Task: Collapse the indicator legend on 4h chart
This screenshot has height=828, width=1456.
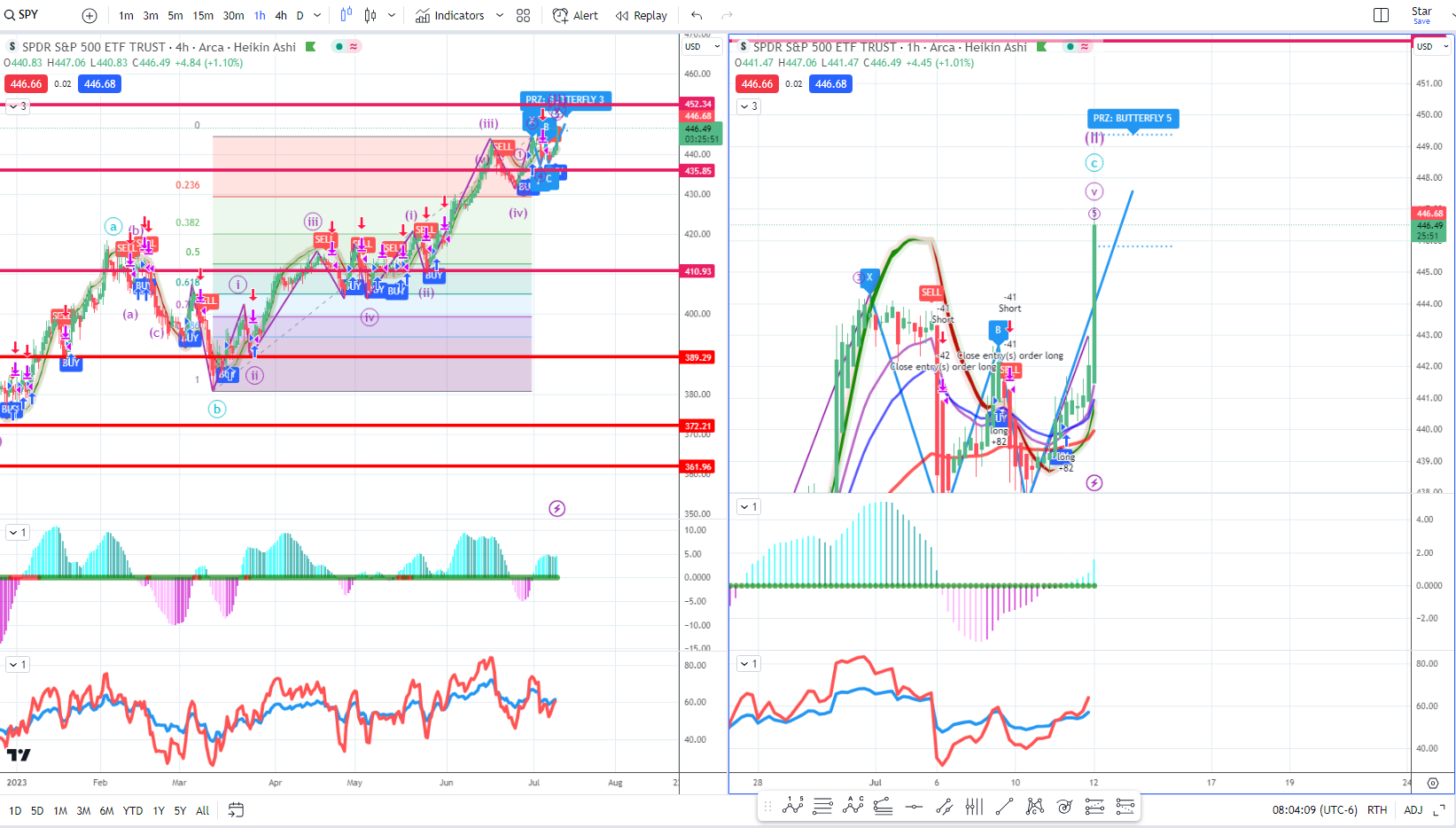Action: 18,106
